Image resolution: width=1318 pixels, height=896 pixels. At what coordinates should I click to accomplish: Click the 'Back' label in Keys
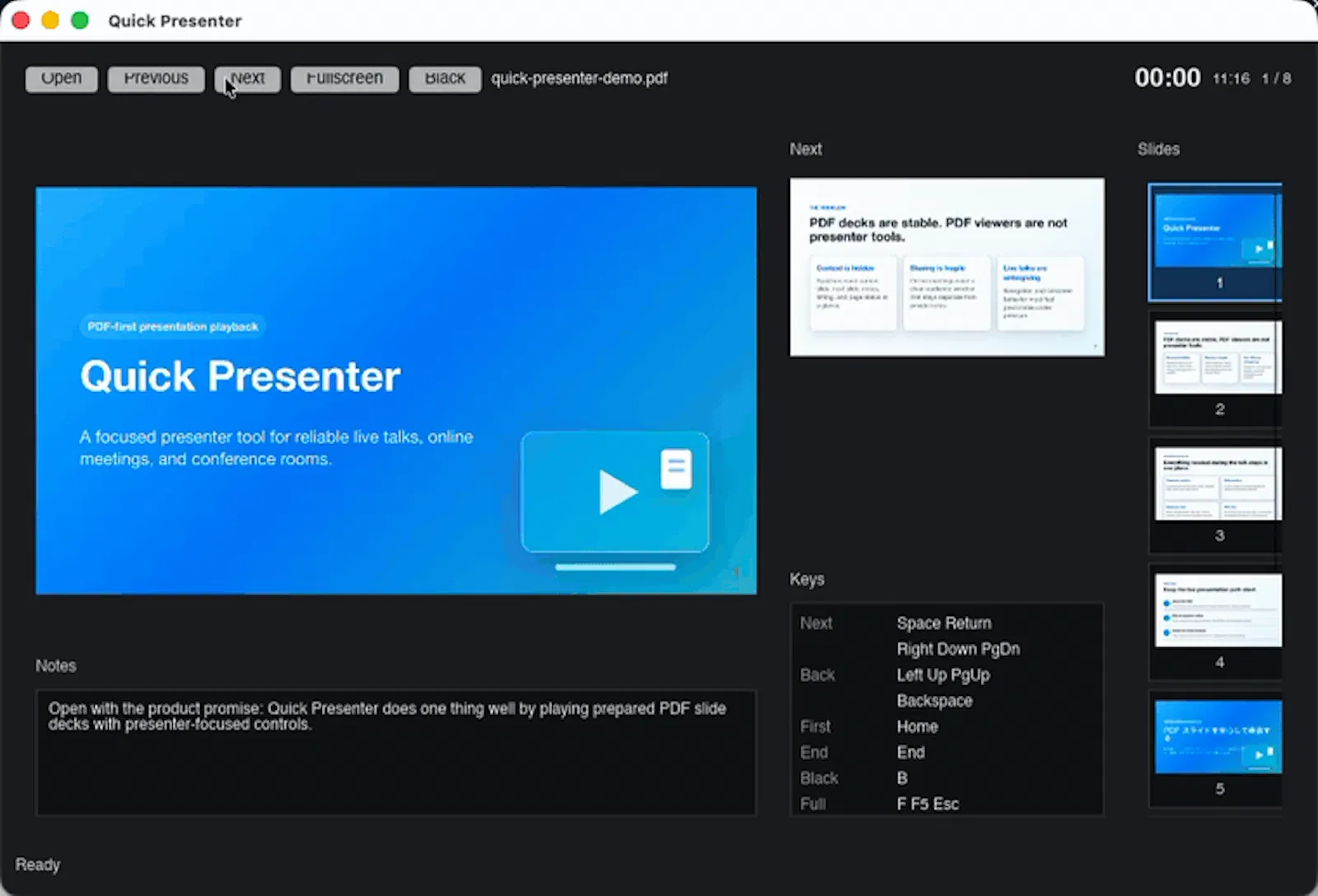coord(817,675)
